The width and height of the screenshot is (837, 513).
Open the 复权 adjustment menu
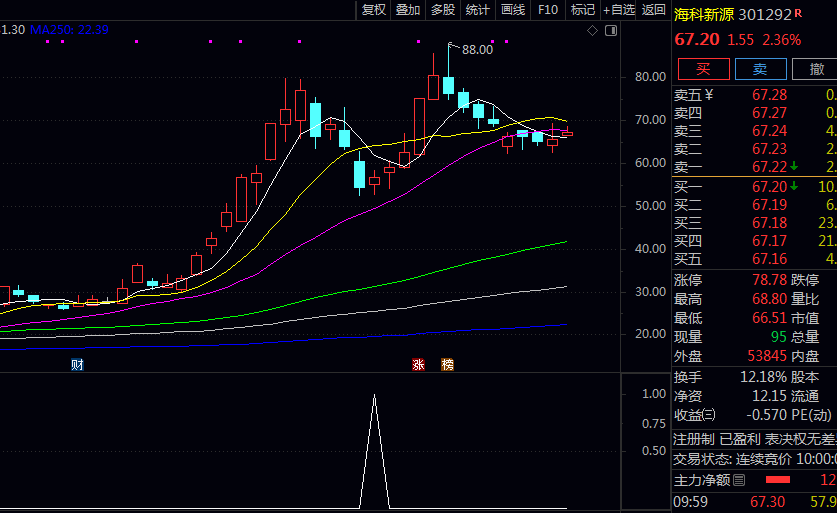click(374, 10)
